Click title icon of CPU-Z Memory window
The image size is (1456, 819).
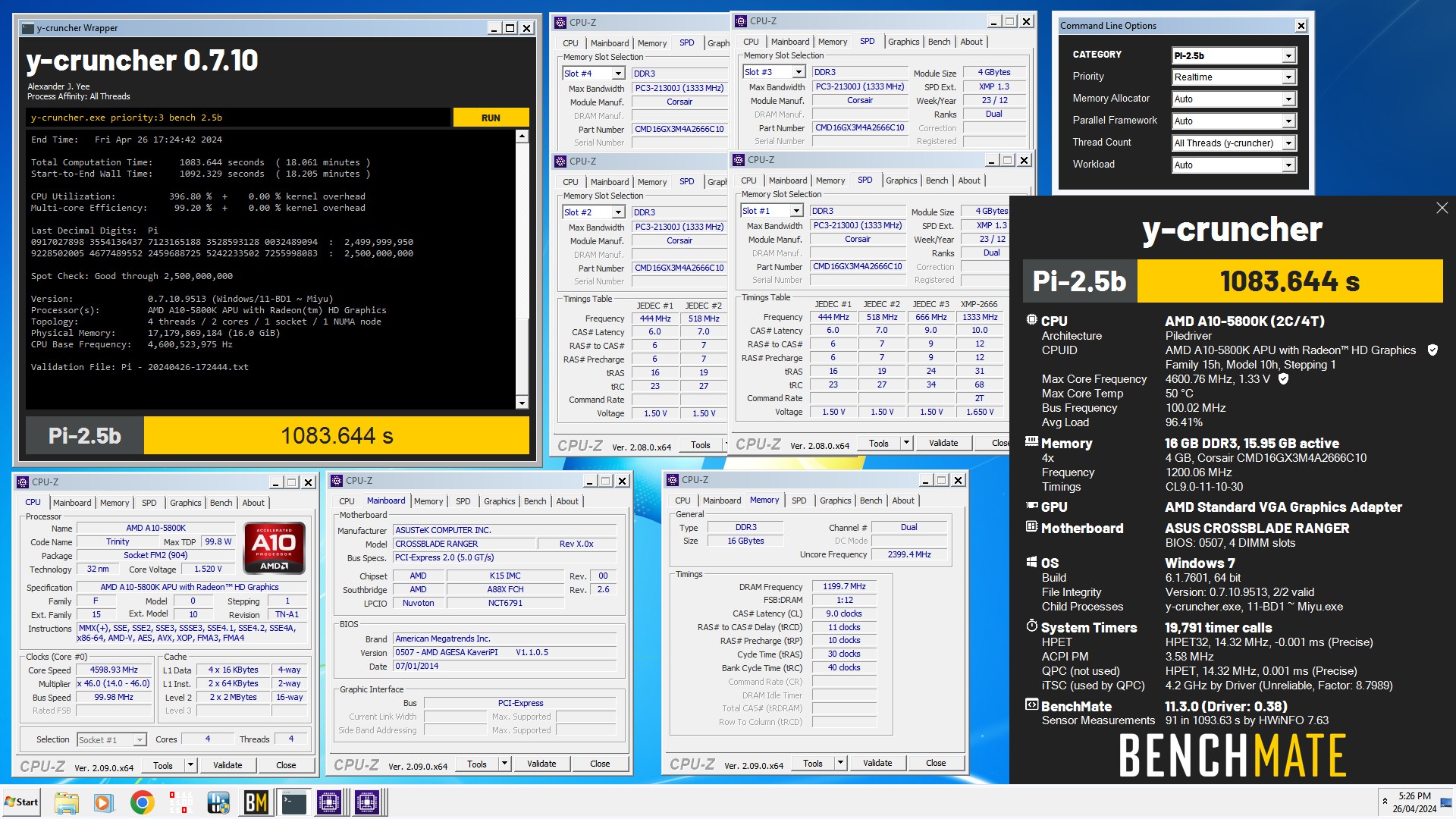(673, 480)
